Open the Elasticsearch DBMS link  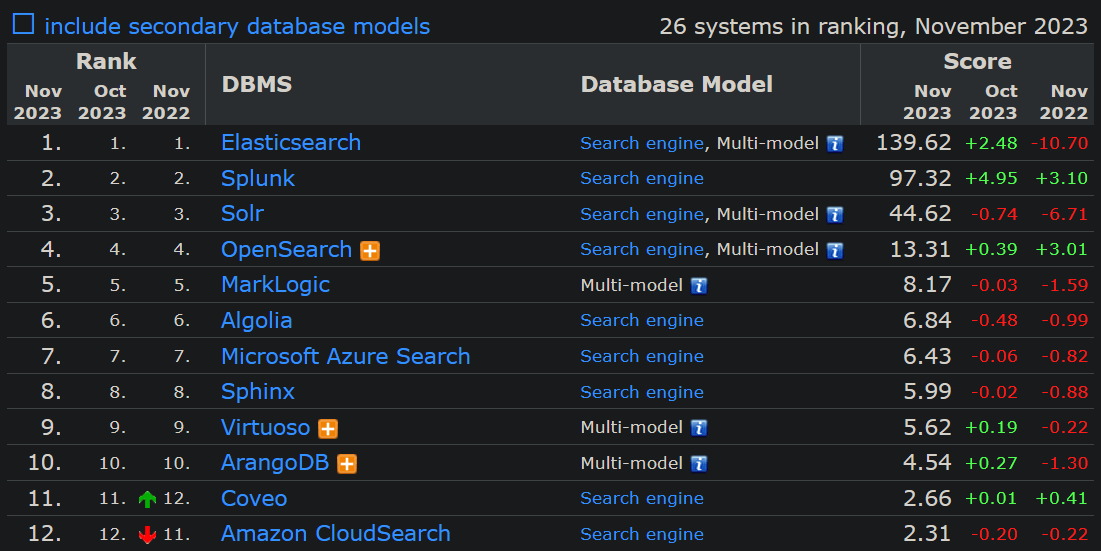[x=291, y=142]
